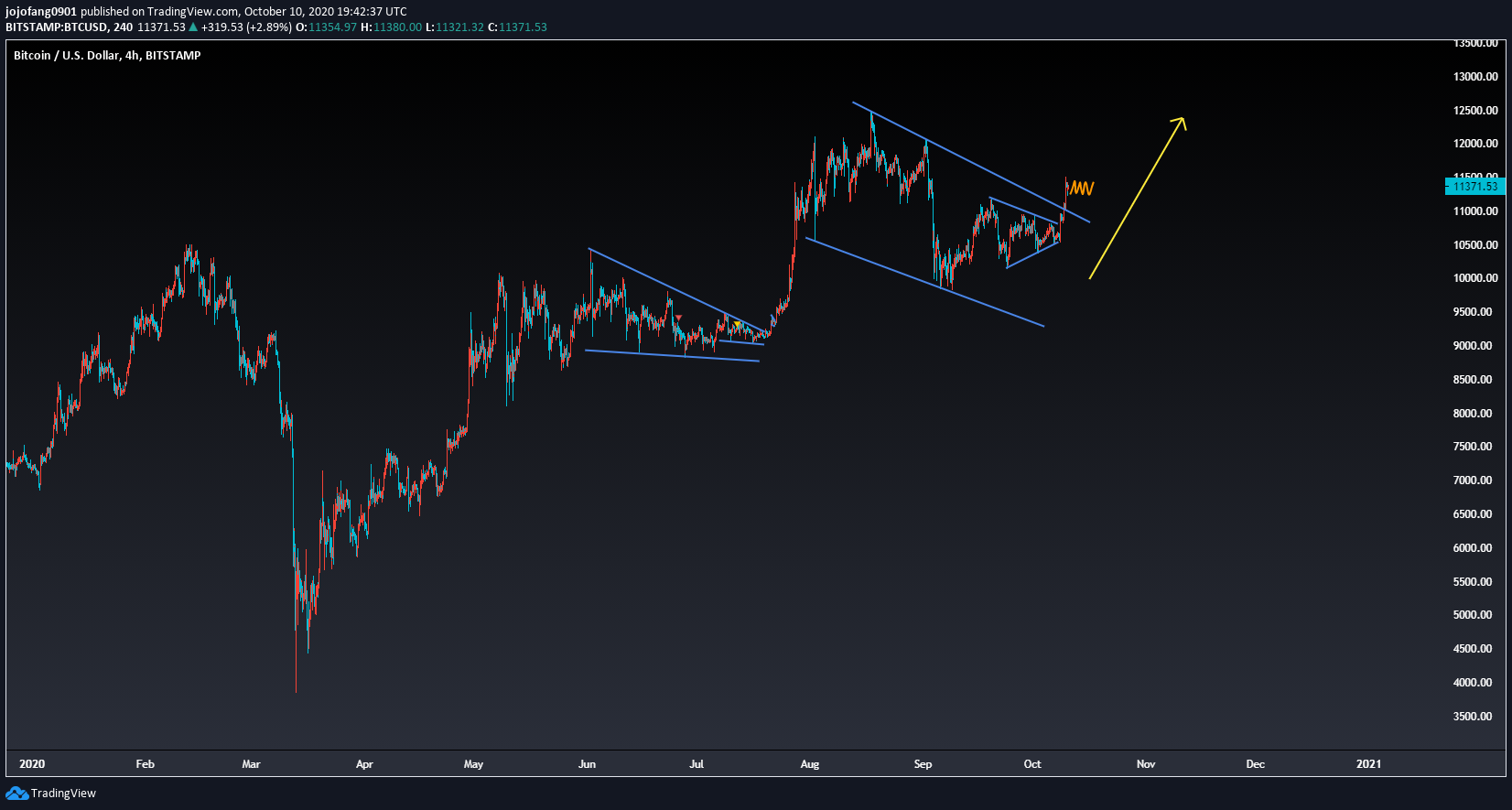The image size is (1512, 810).
Task: Click the Sep time axis label
Action: [923, 764]
